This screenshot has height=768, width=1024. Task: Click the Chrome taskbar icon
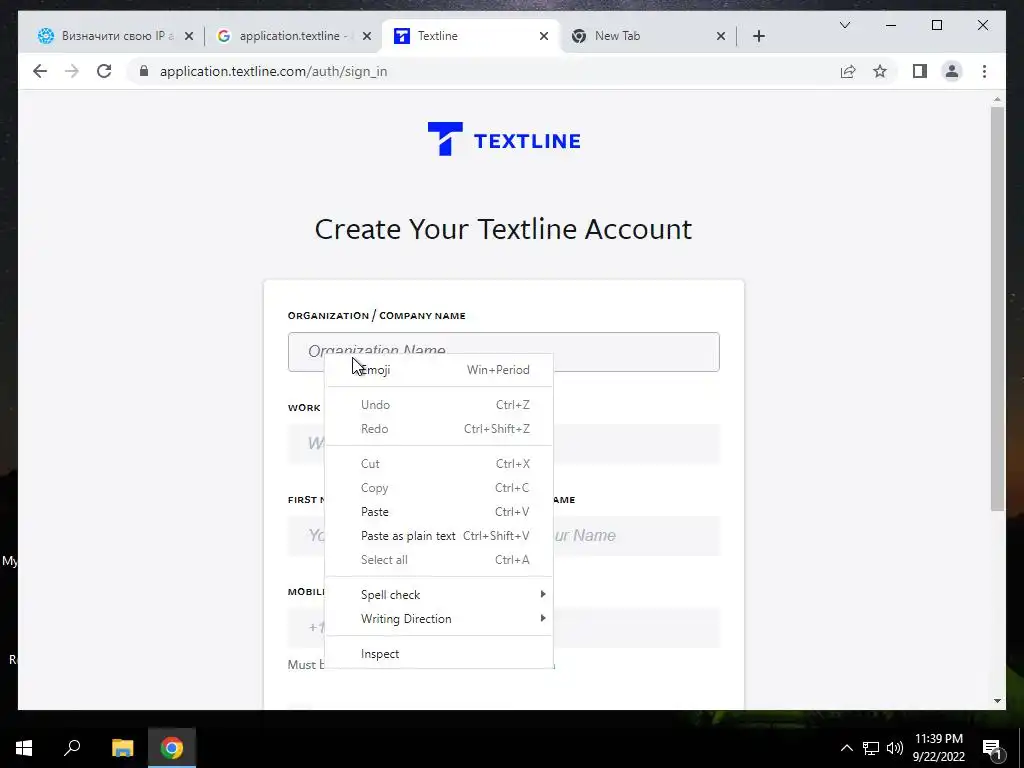[x=172, y=748]
